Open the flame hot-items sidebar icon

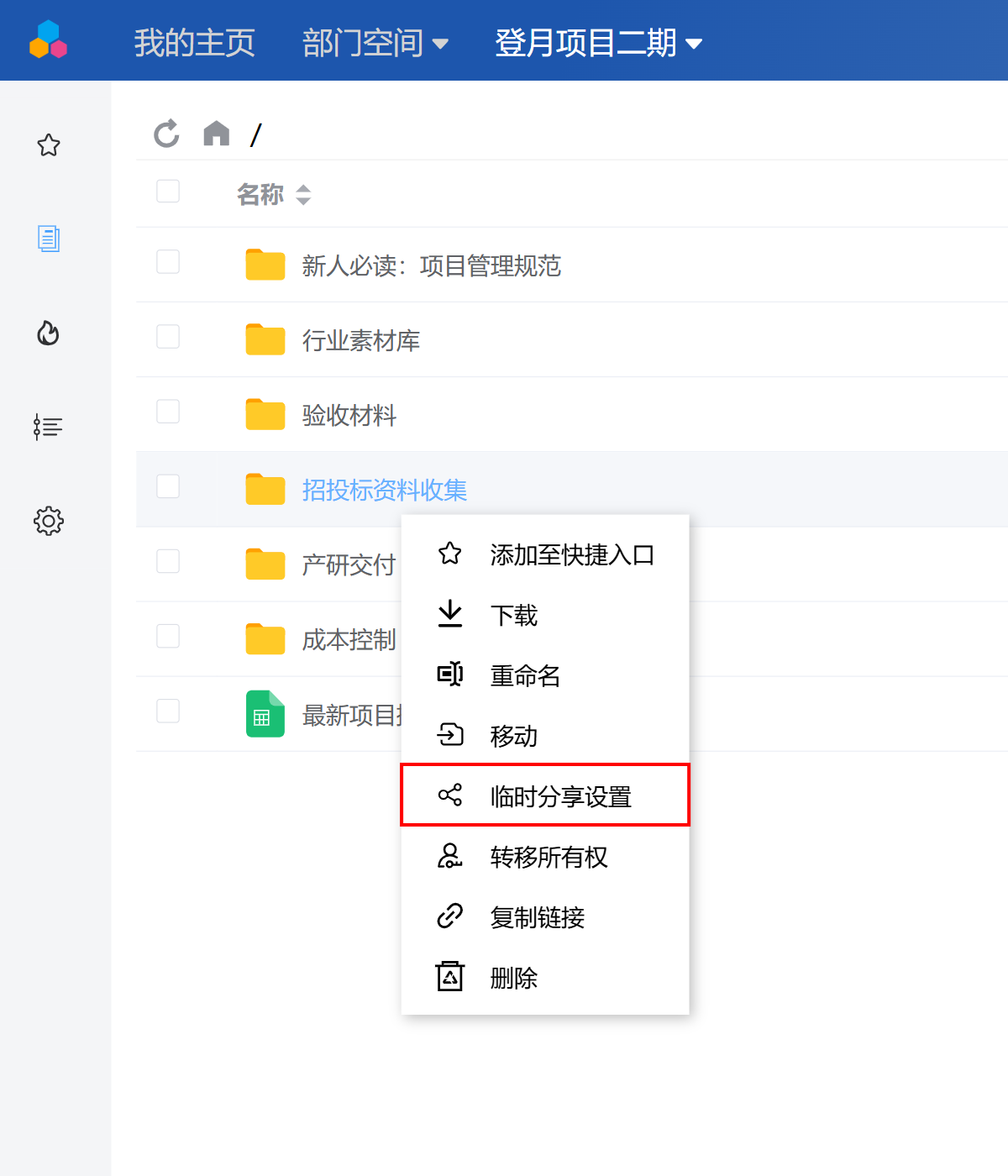pyautogui.click(x=49, y=333)
